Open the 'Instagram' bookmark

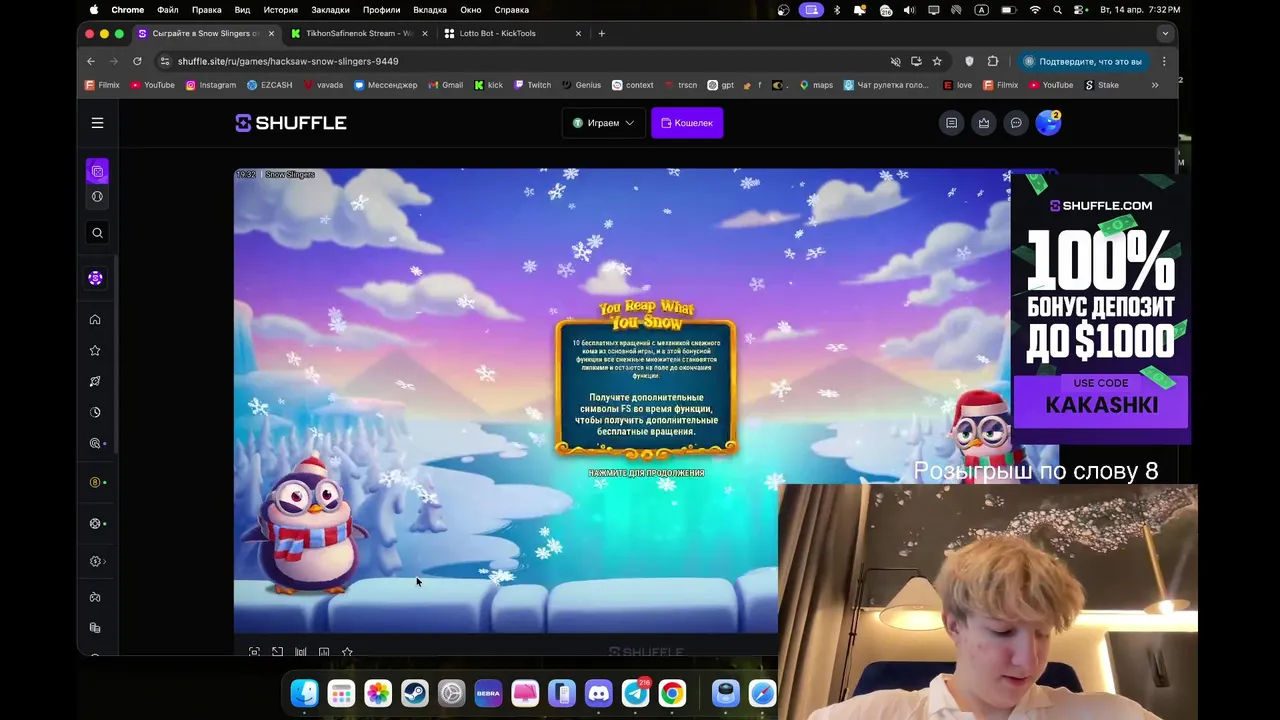[211, 85]
